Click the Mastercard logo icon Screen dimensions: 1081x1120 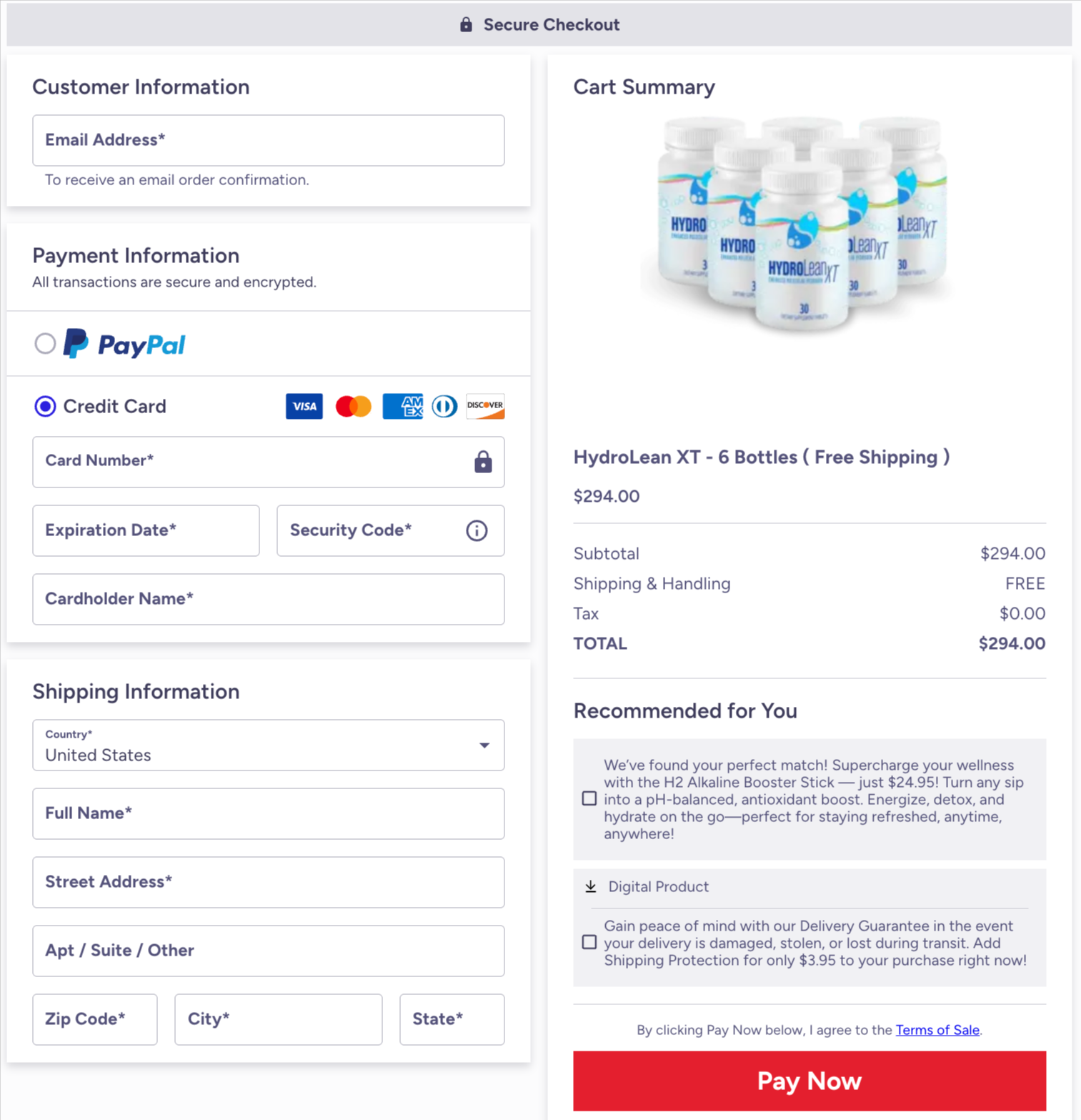tap(353, 406)
